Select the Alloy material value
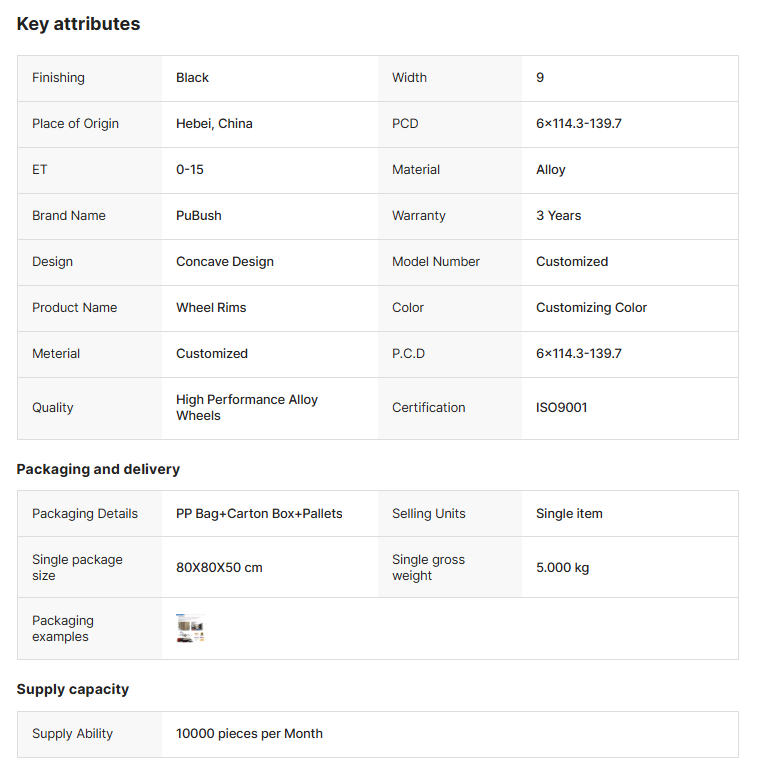The image size is (765, 772). [x=551, y=170]
